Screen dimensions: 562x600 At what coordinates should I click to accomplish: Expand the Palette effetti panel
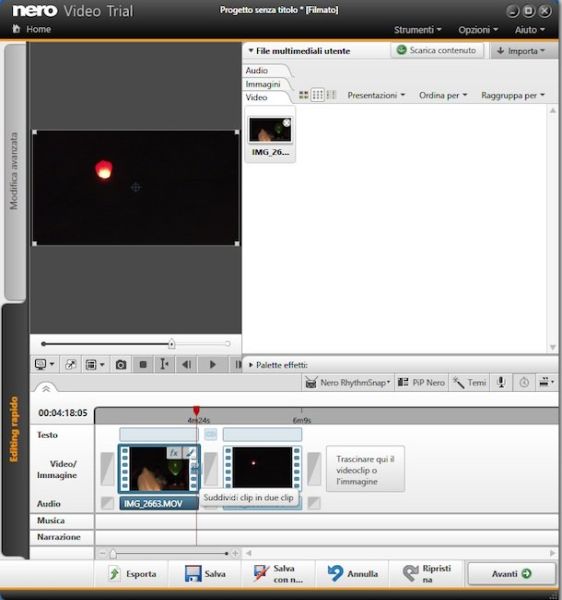[278, 365]
